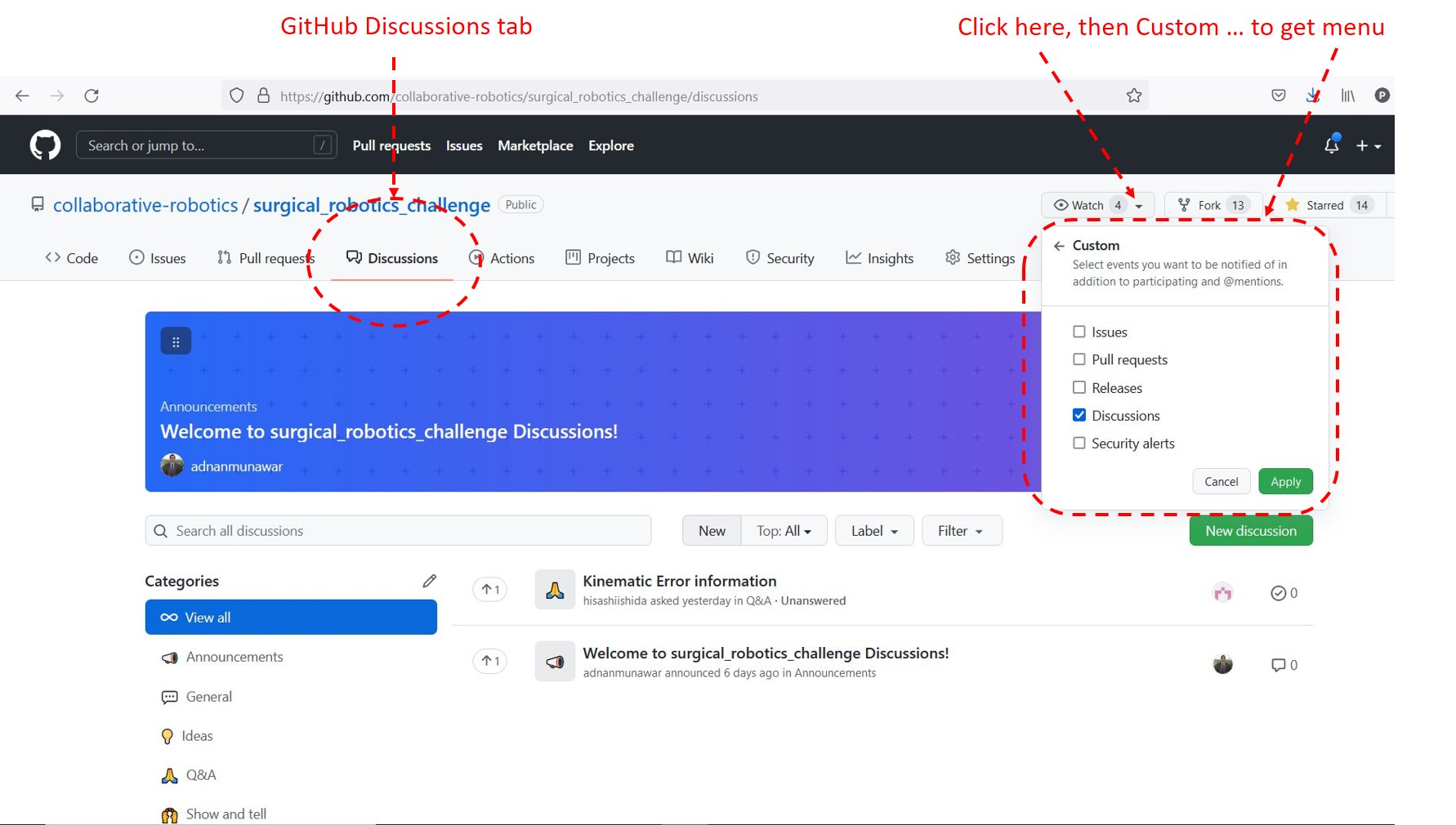Image resolution: width=1456 pixels, height=825 pixels.
Task: Click the New discussion button
Action: [1250, 531]
